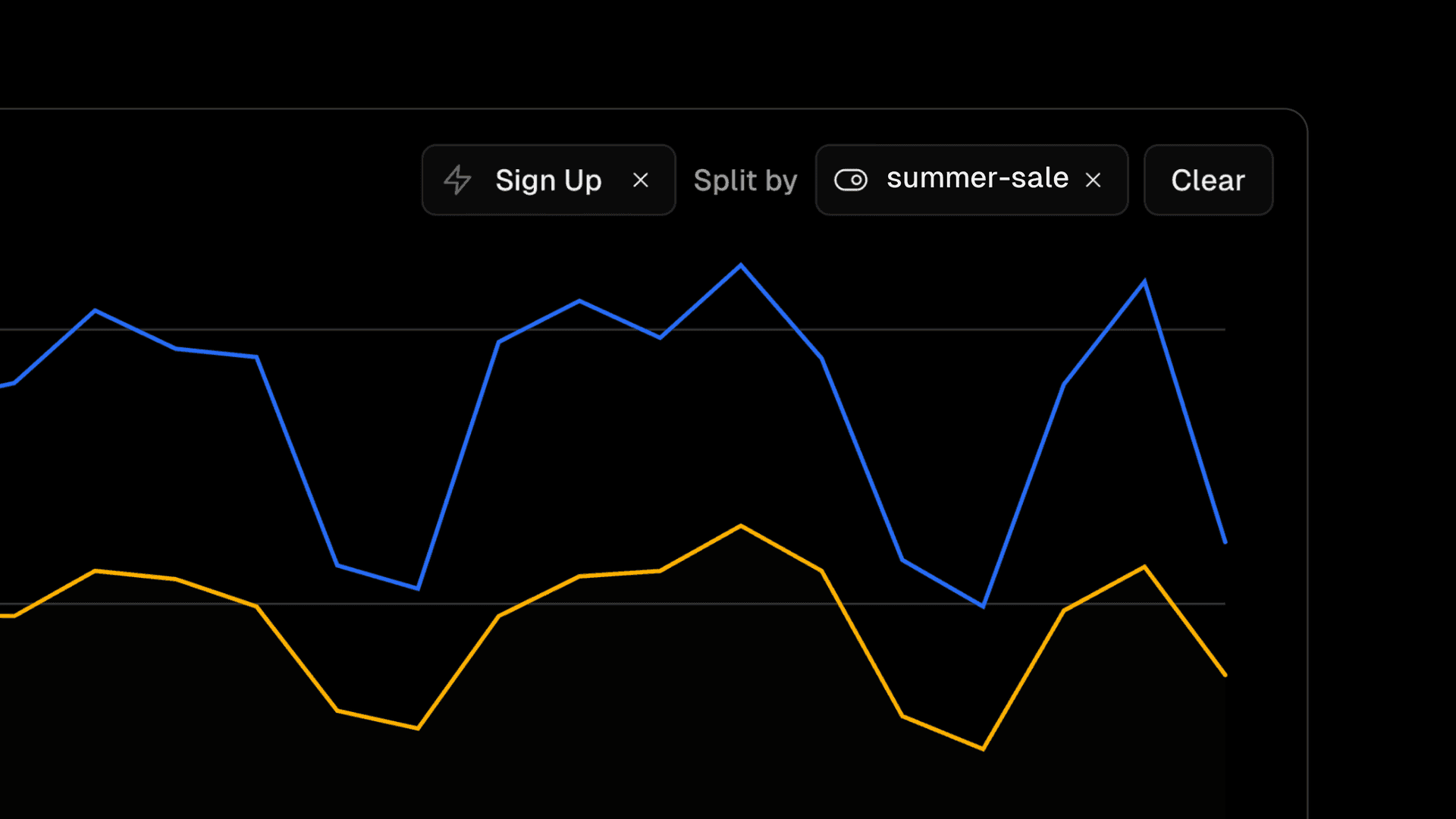Click the first peak of the orange line
Viewport: 1456px width, 819px height.
(x=95, y=570)
